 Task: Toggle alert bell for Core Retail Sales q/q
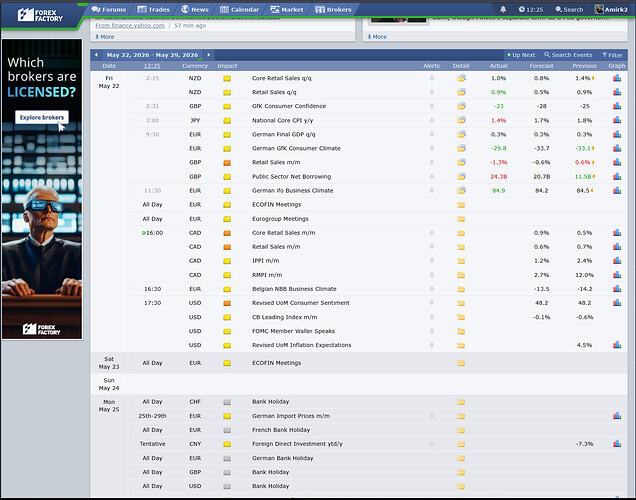(x=432, y=78)
